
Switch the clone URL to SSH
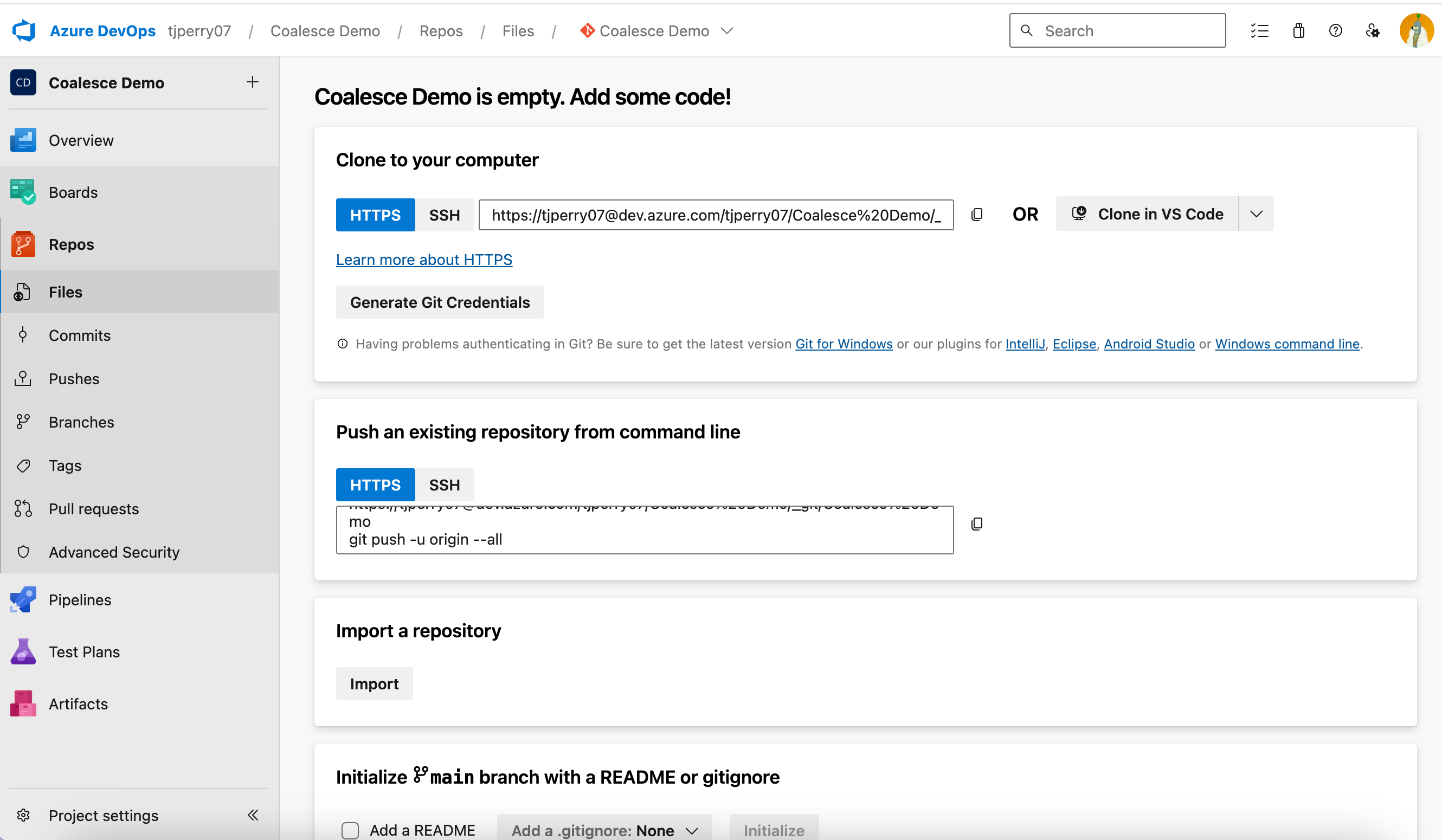tap(445, 215)
